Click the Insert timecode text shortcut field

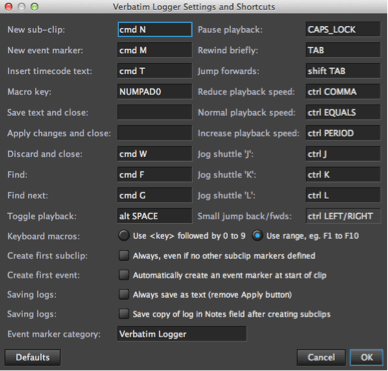tap(155, 71)
